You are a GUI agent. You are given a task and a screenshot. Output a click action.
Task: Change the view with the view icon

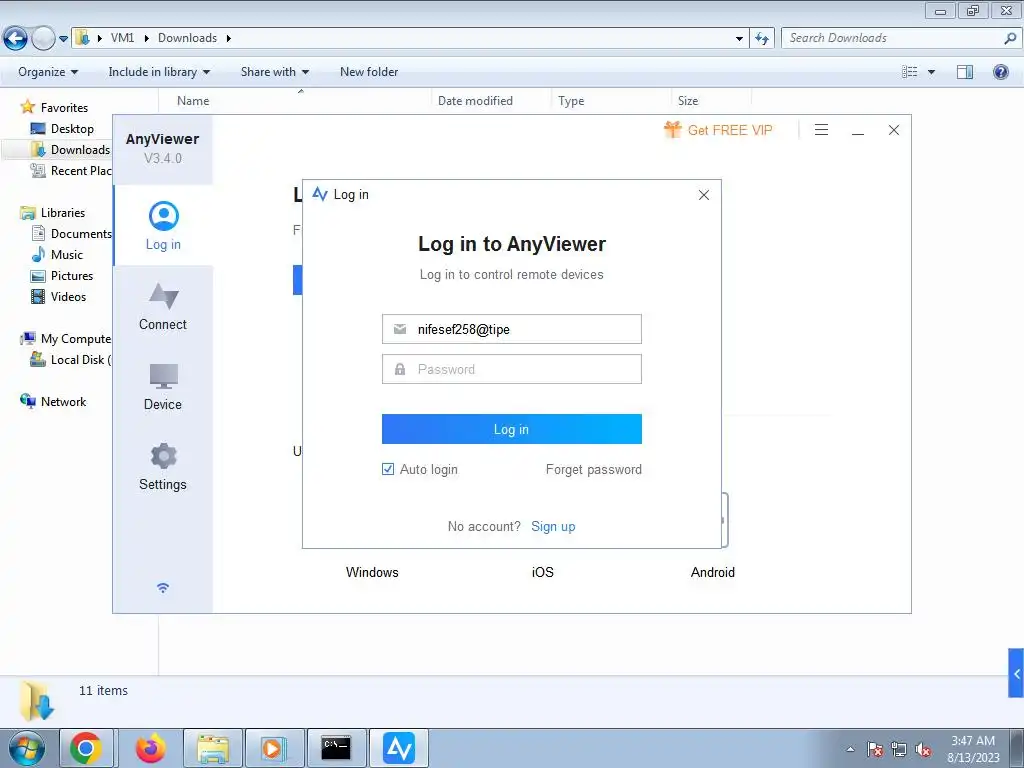point(910,72)
